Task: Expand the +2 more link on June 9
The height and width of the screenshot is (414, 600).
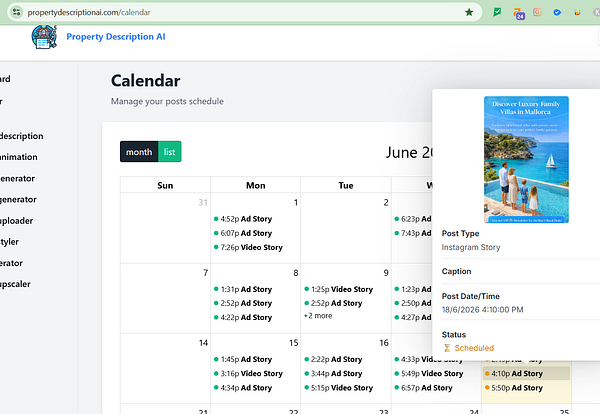Action: coord(318,316)
